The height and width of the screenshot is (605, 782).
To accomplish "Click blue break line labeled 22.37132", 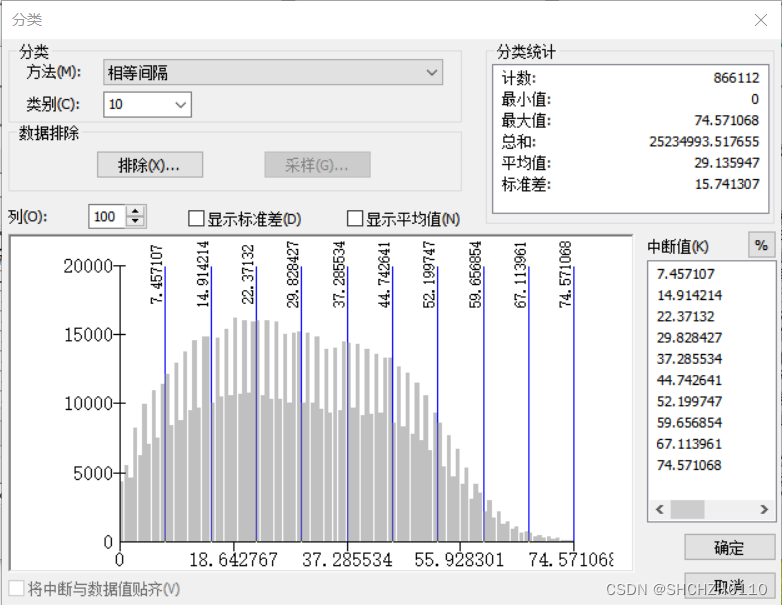I will click(256, 404).
